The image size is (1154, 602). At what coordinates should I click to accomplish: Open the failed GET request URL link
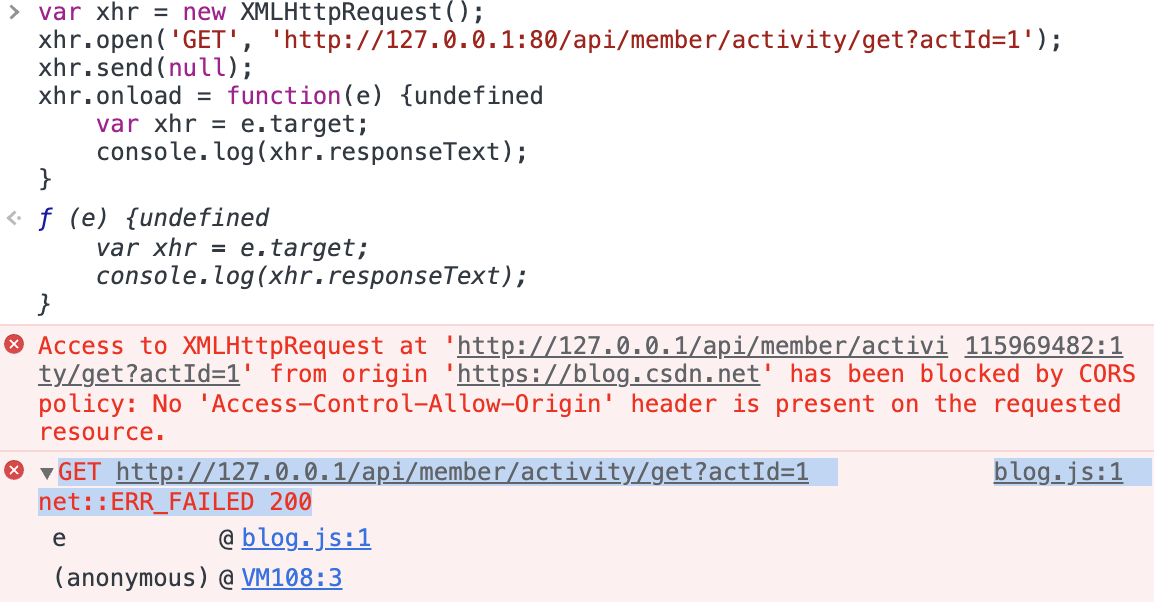click(x=462, y=472)
